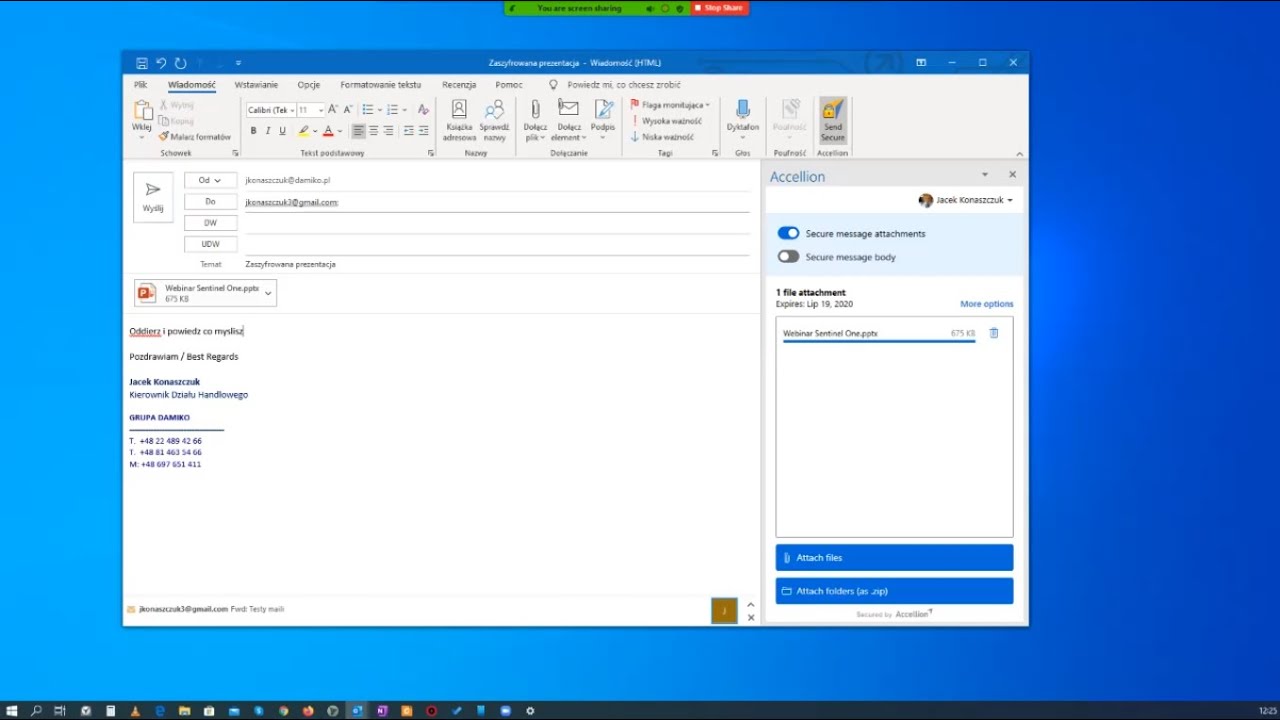Decrease font size with the smaller A

(347, 109)
